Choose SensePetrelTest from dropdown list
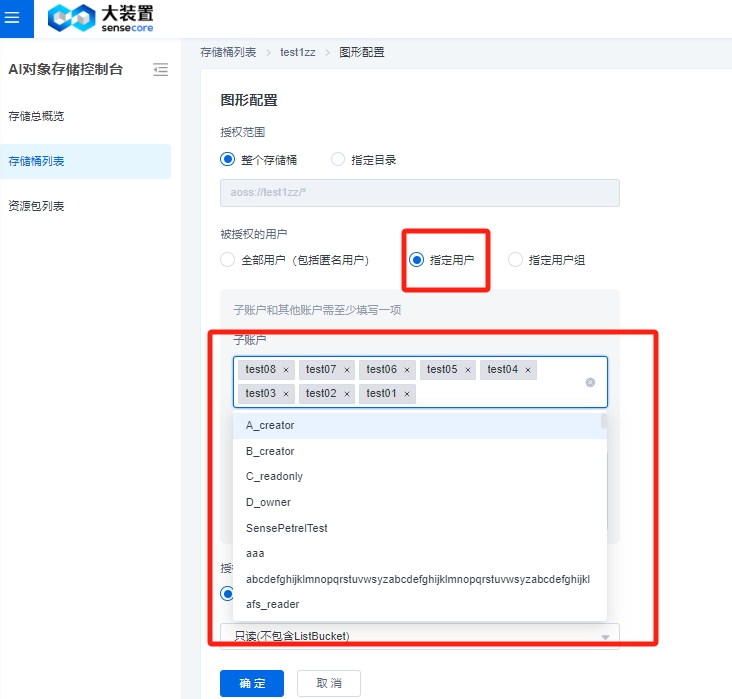The height and width of the screenshot is (699, 732). pyautogui.click(x=287, y=528)
